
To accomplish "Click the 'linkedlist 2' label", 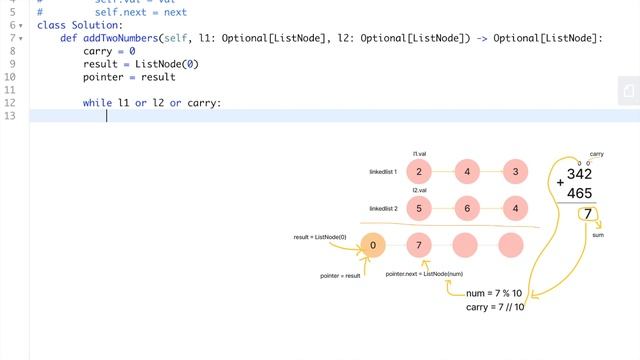I will click(383, 209).
